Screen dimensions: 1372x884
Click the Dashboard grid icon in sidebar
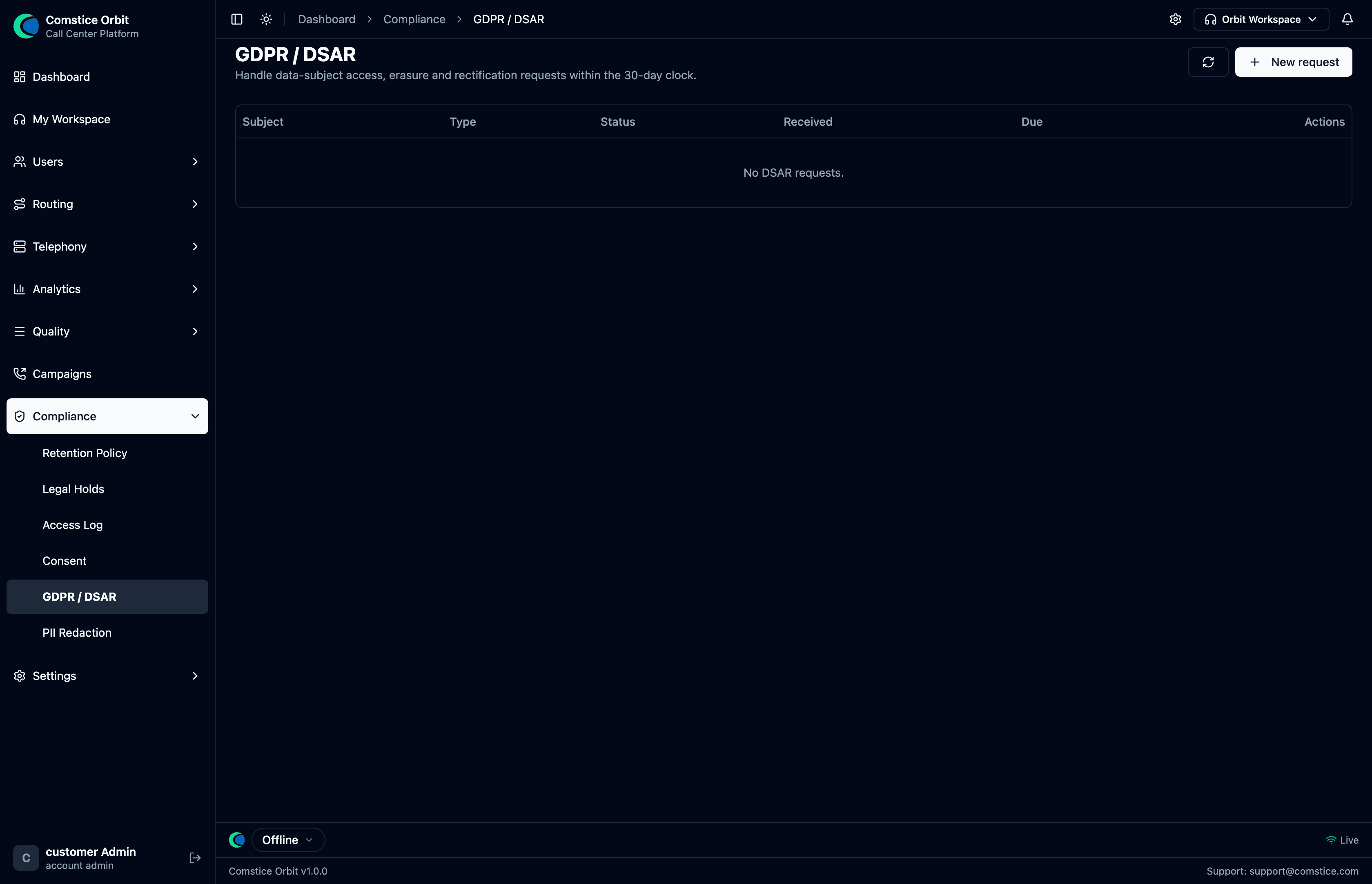(20, 77)
